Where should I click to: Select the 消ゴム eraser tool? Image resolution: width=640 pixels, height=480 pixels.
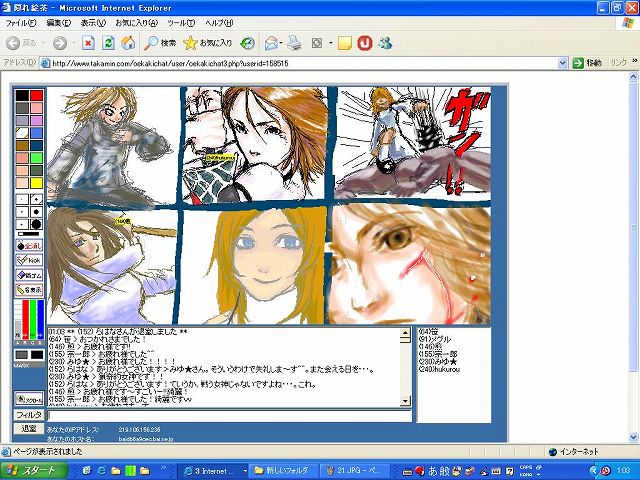[x=29, y=275]
